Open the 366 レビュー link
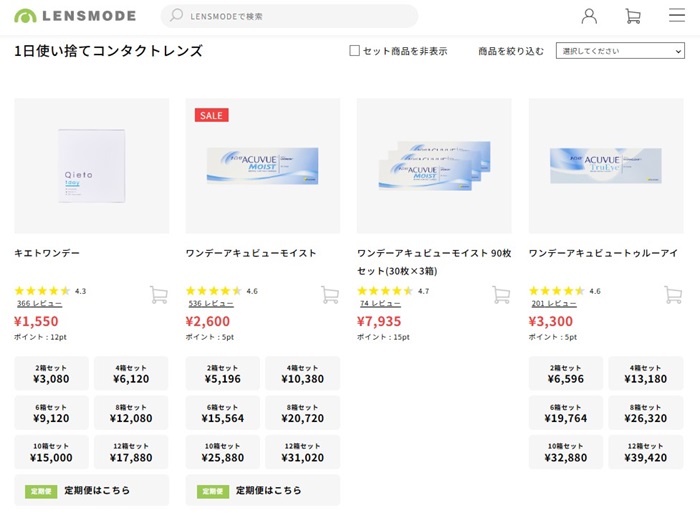Image resolution: width=700 pixels, height=518 pixels. pyautogui.click(x=39, y=303)
